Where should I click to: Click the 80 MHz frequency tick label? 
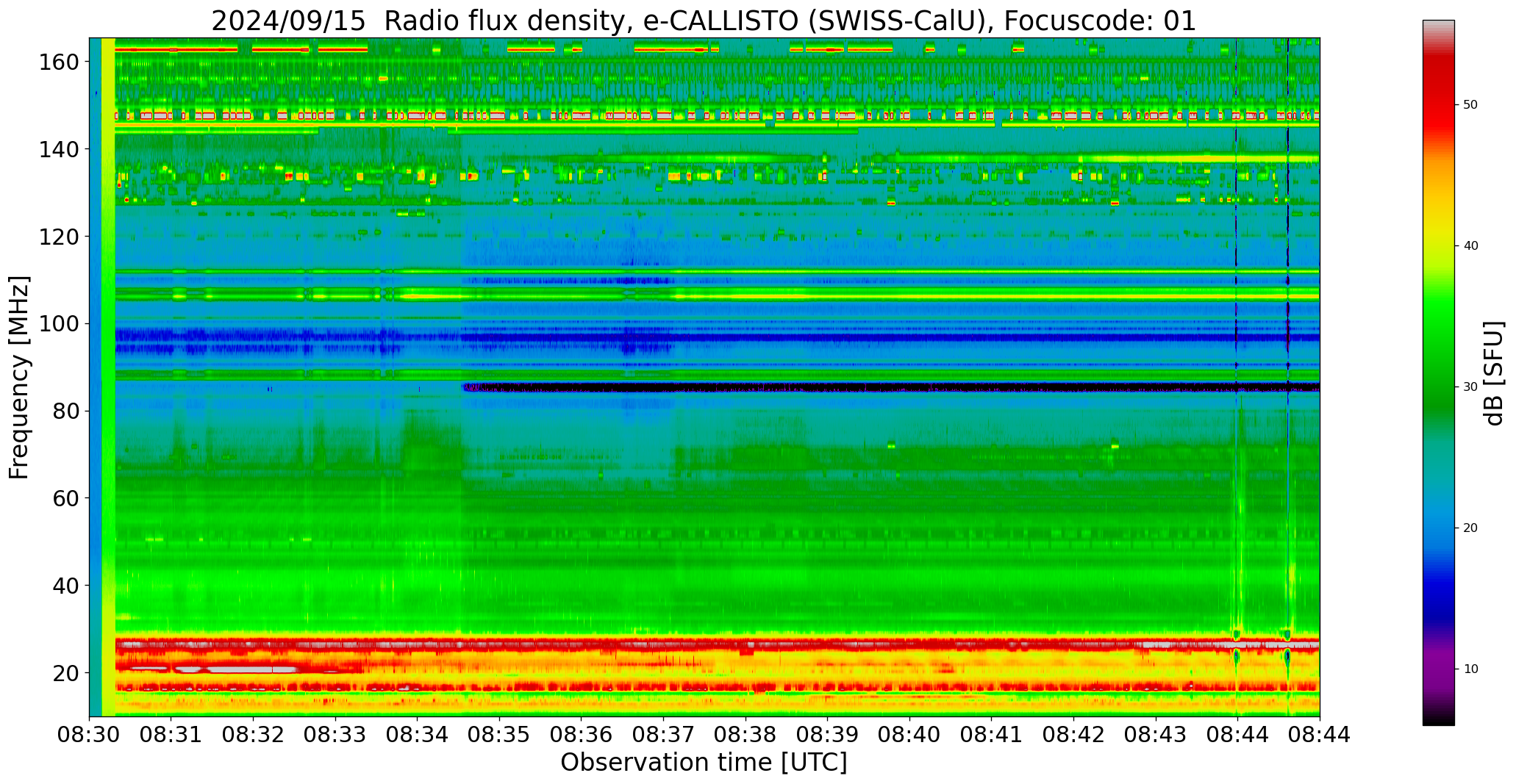65,411
